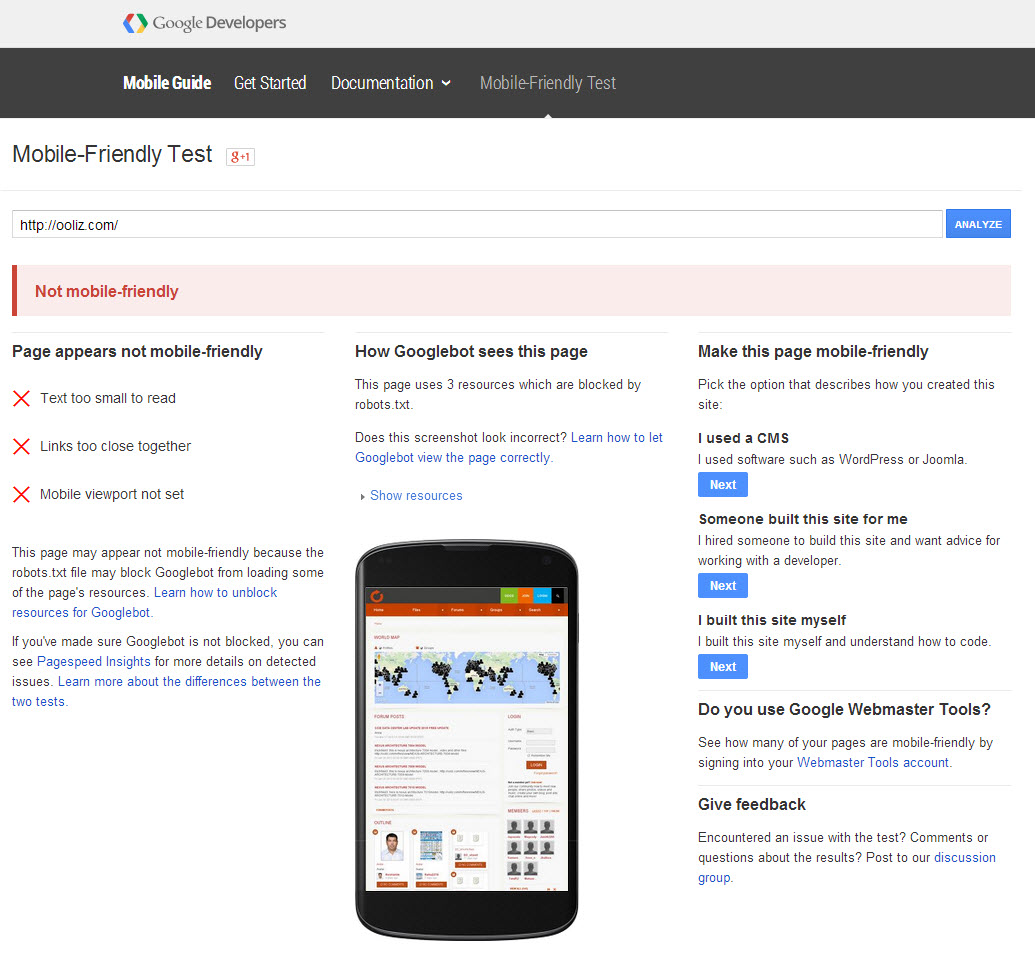The width and height of the screenshot is (1035, 955).
Task: Open the discussion group link
Action: (x=964, y=858)
